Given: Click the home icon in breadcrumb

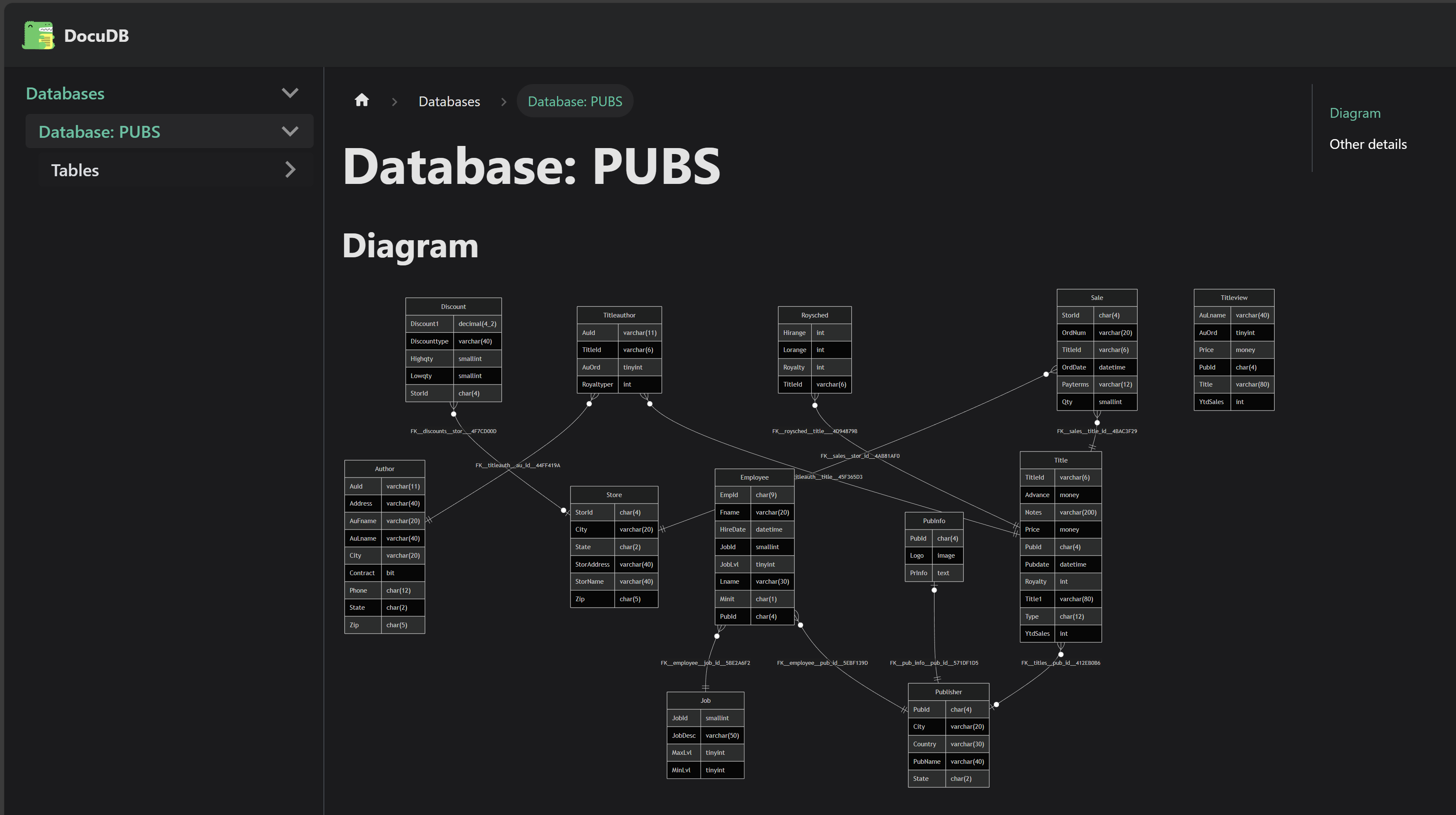Looking at the screenshot, I should pyautogui.click(x=362, y=101).
